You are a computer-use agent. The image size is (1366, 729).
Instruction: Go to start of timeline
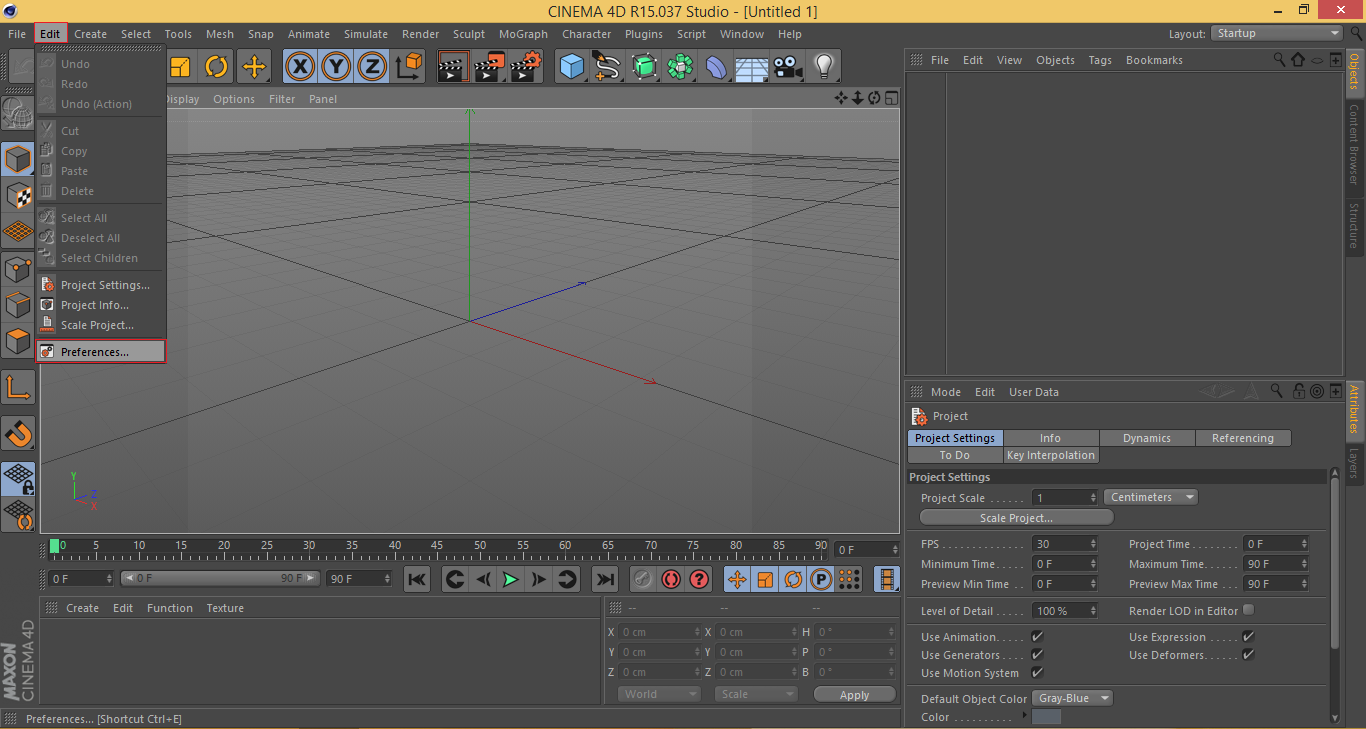point(417,579)
